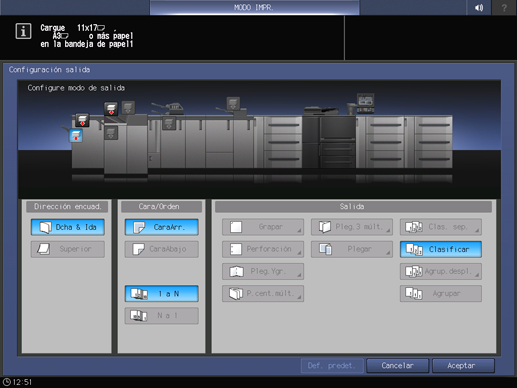Screen dimensions: 517x388
Task: Select the output tray icon above the folding unit
Action: tap(233, 103)
